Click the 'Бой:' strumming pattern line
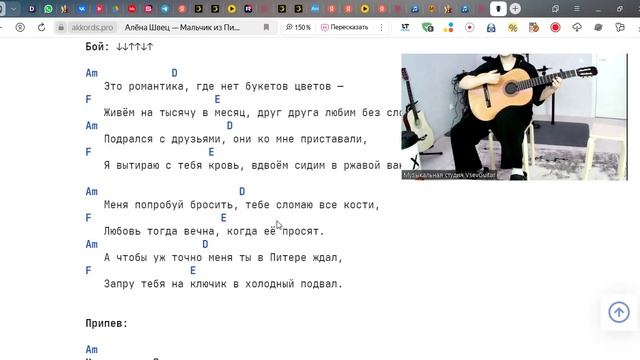Image resolution: width=640 pixels, height=360 pixels. [119, 47]
